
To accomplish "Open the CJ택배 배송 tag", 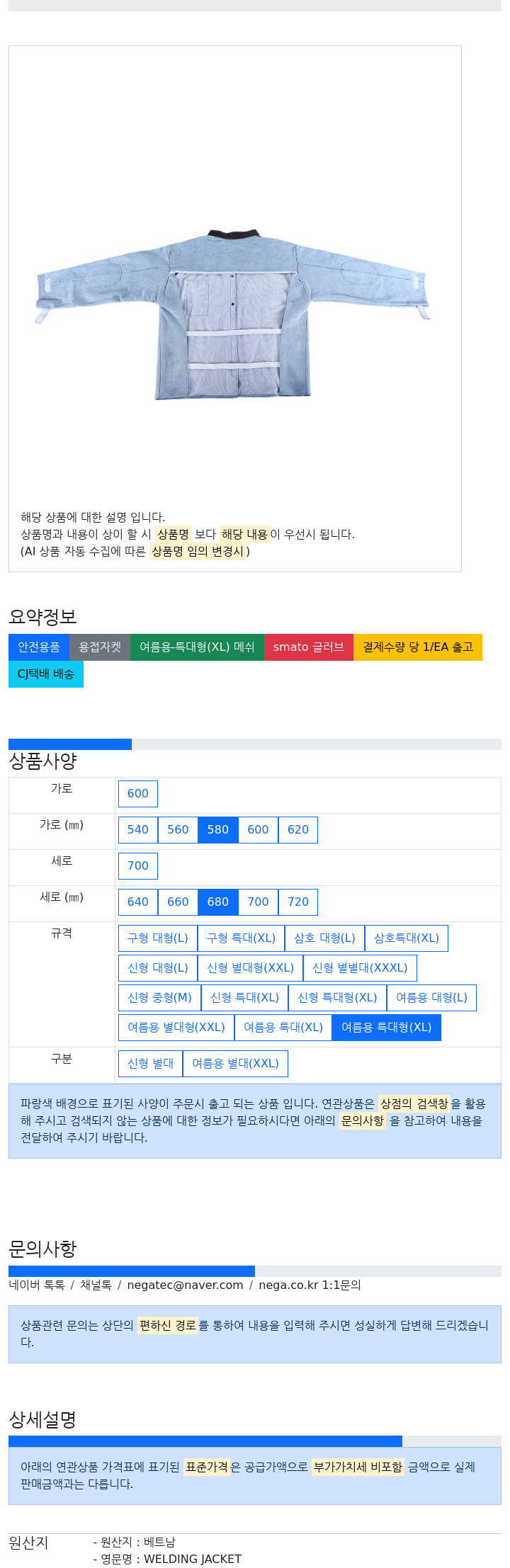I will (46, 674).
